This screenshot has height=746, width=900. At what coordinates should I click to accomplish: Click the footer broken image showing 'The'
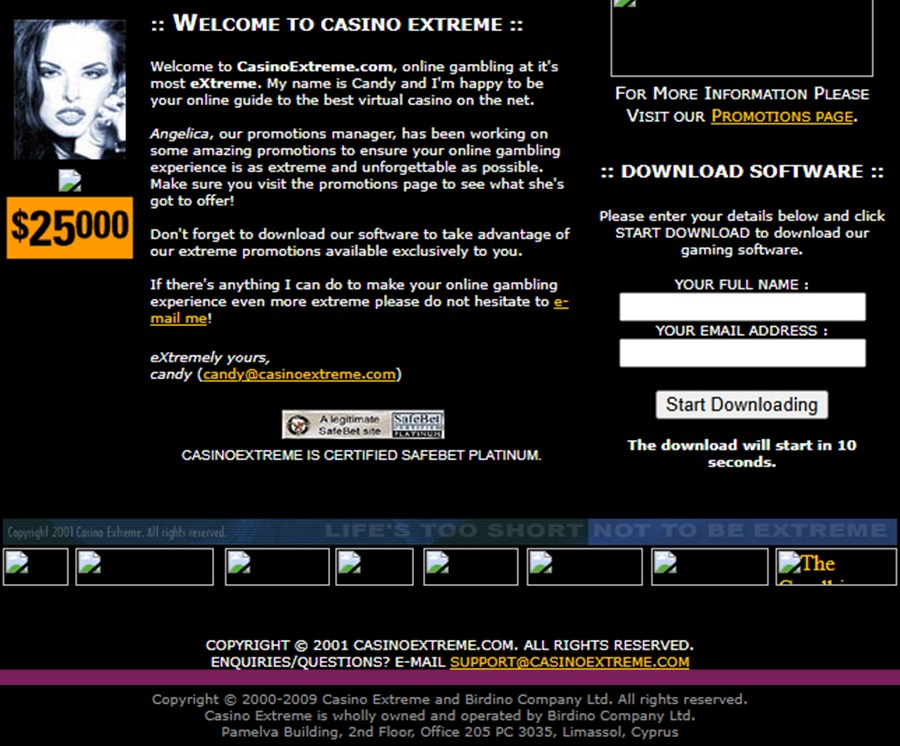coord(836,567)
